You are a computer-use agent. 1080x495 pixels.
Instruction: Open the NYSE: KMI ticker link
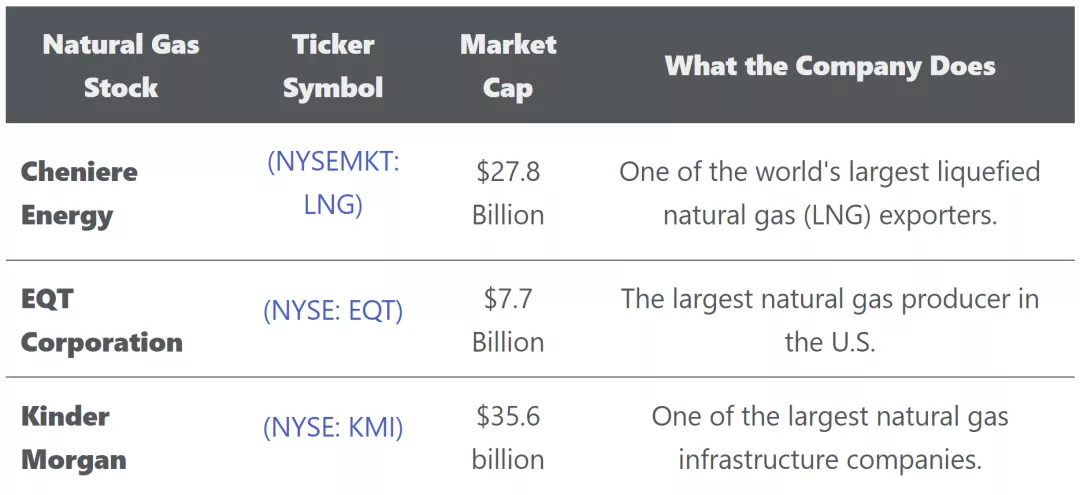[333, 428]
